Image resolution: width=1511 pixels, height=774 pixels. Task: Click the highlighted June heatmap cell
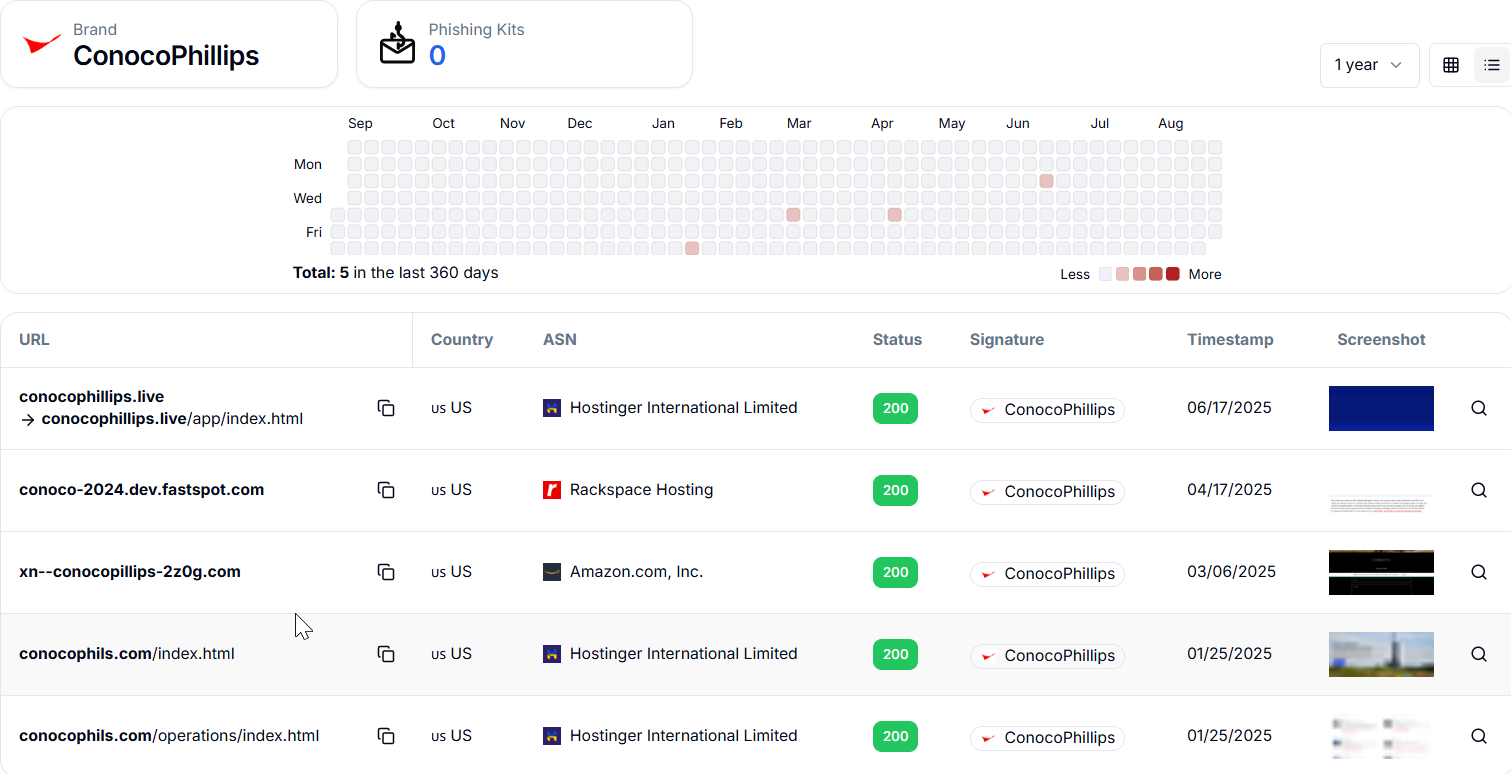tap(1046, 181)
